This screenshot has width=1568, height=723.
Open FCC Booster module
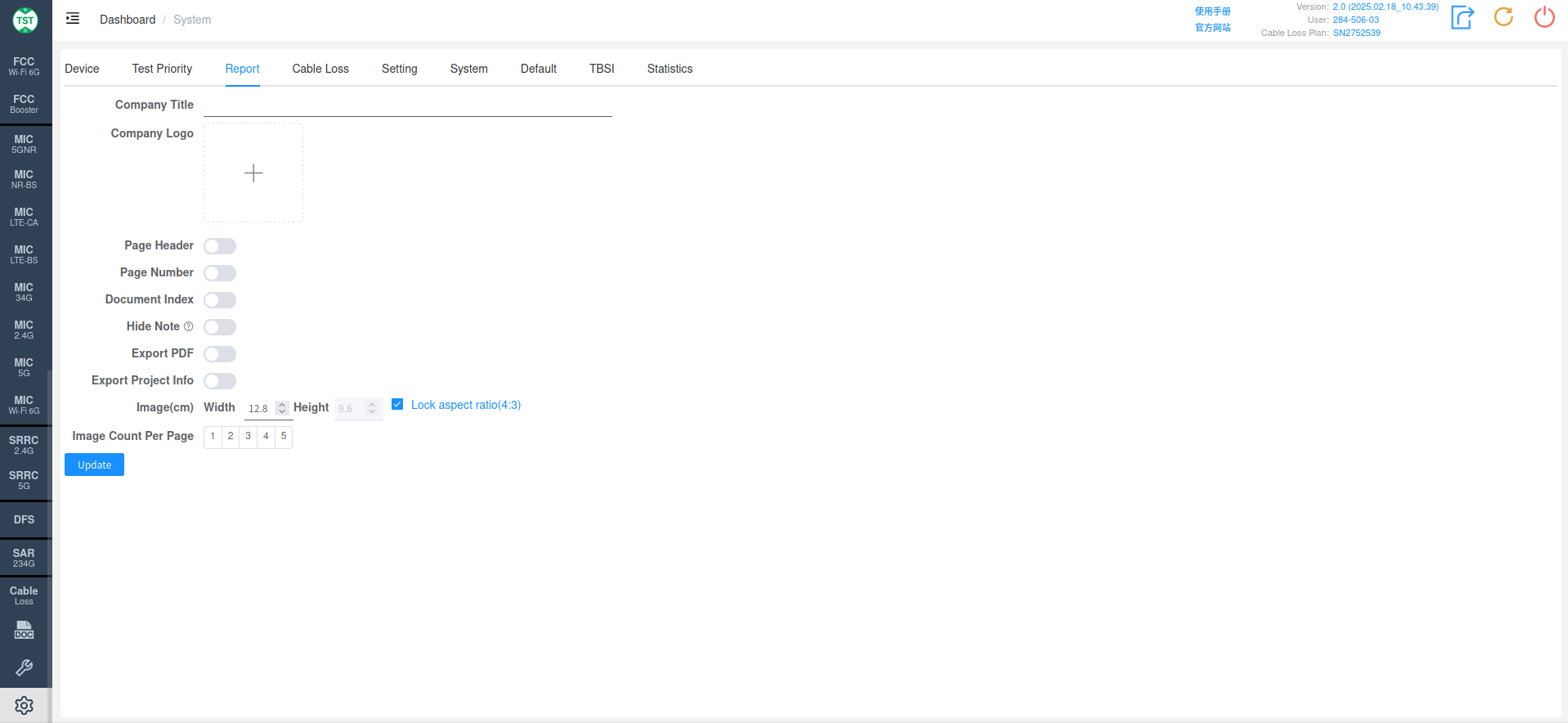click(25, 104)
